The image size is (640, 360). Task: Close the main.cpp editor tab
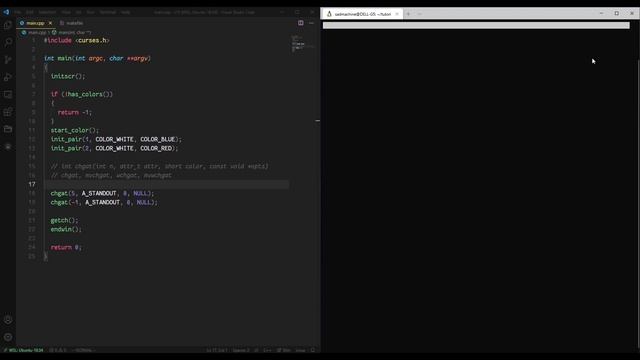point(50,23)
